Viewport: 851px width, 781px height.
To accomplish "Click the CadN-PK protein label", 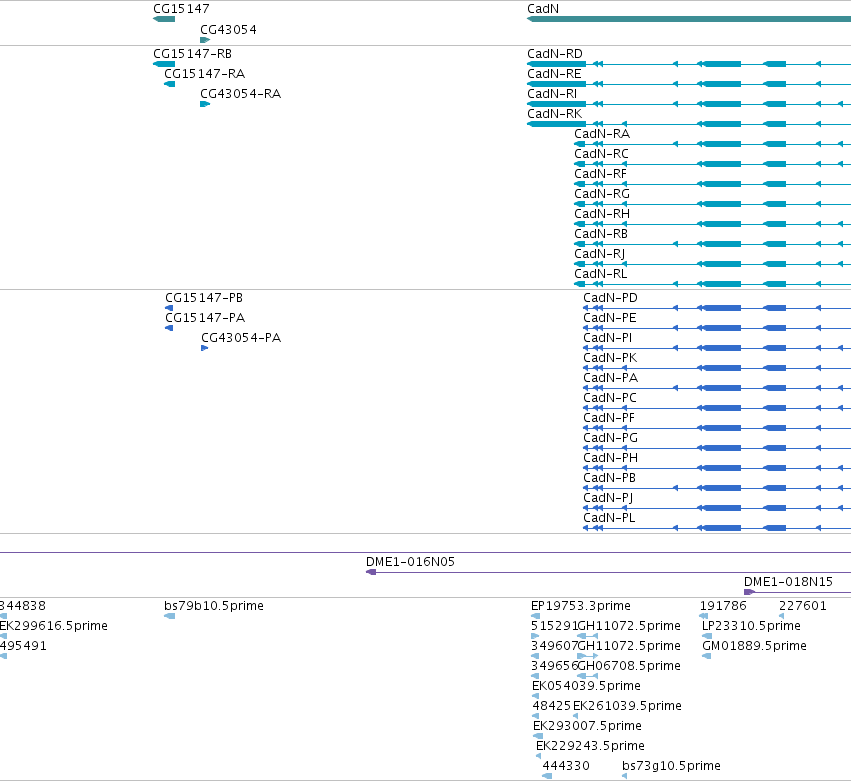I will 611,358.
